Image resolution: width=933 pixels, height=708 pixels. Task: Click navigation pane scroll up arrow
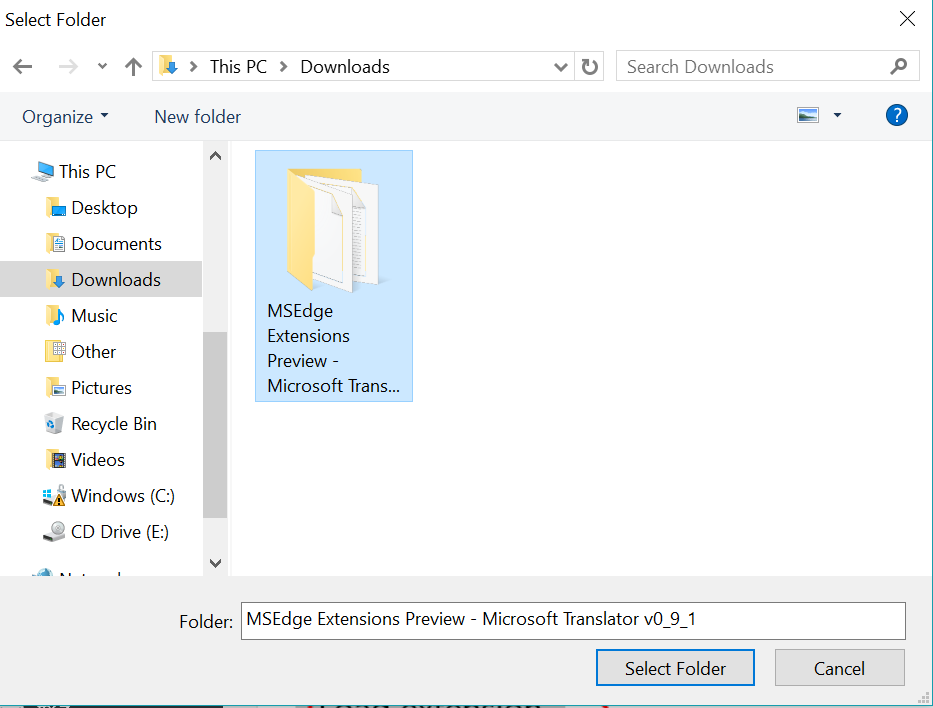click(215, 156)
